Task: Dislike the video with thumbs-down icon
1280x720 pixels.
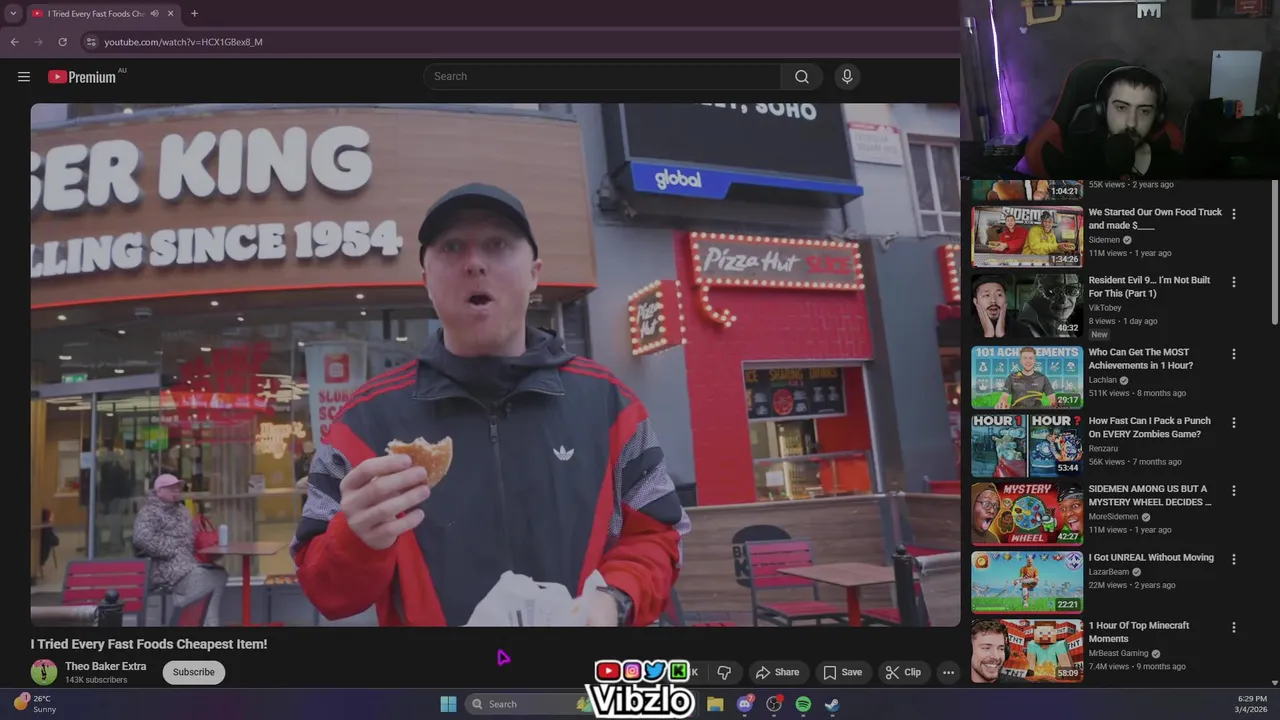Action: point(724,672)
